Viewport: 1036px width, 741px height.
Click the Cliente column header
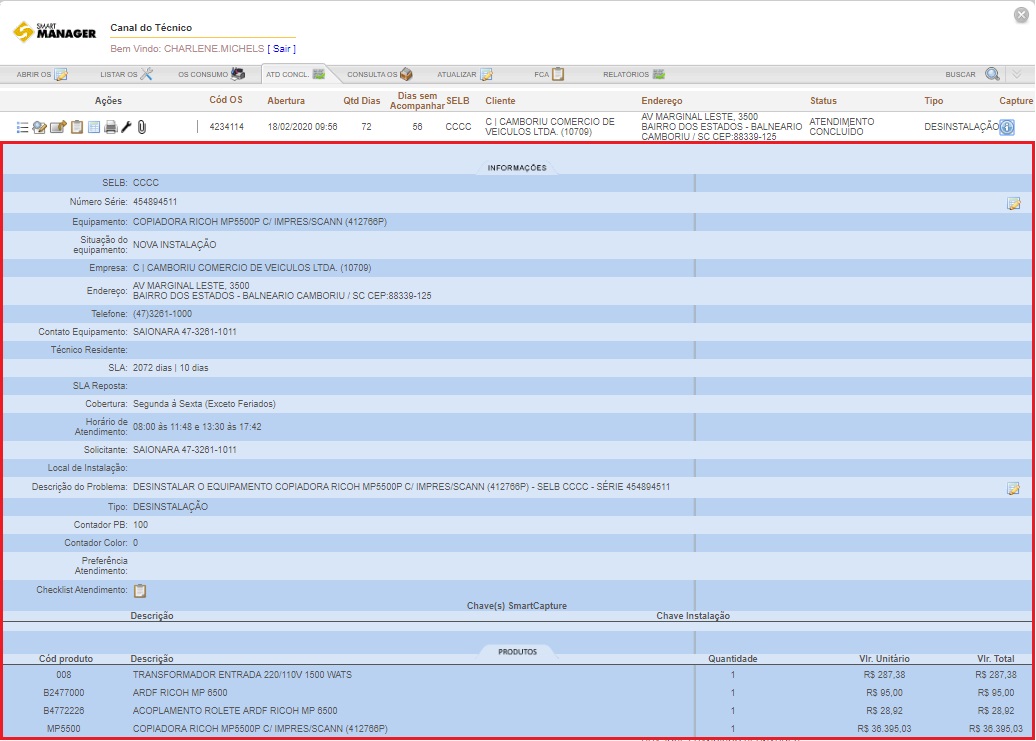[500, 101]
